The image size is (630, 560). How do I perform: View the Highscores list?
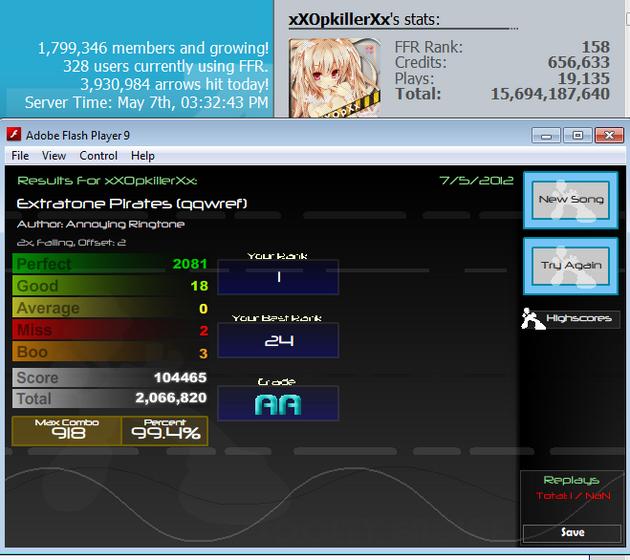pos(579,318)
